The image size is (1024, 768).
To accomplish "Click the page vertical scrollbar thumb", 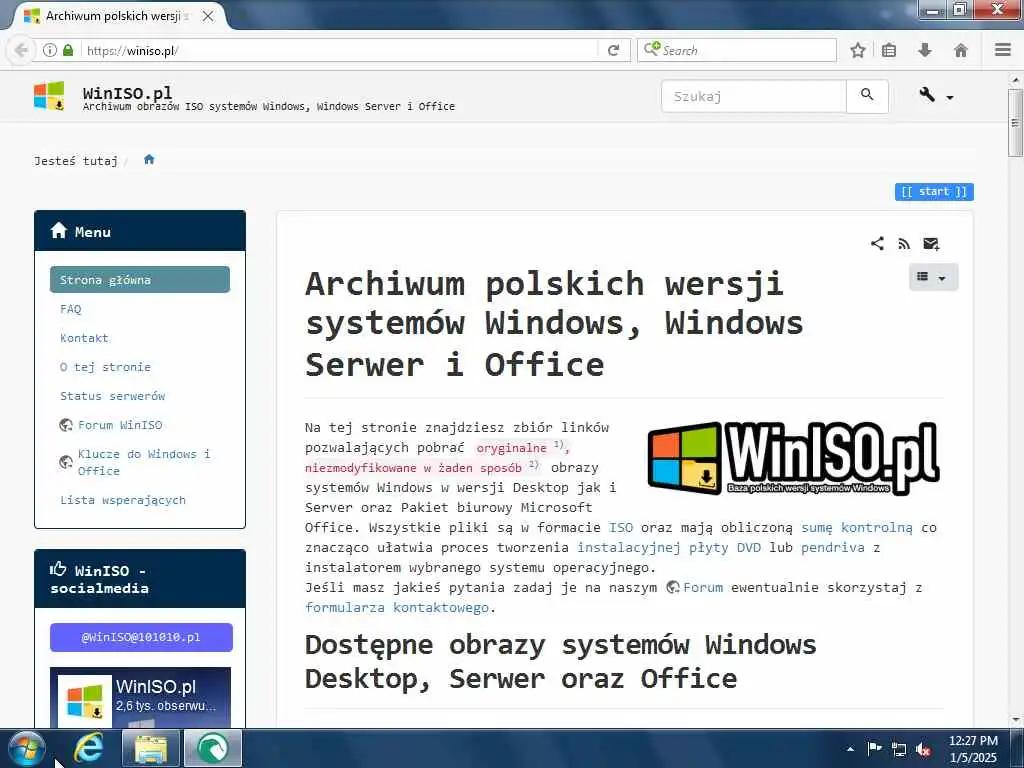I will pos(1015,123).
